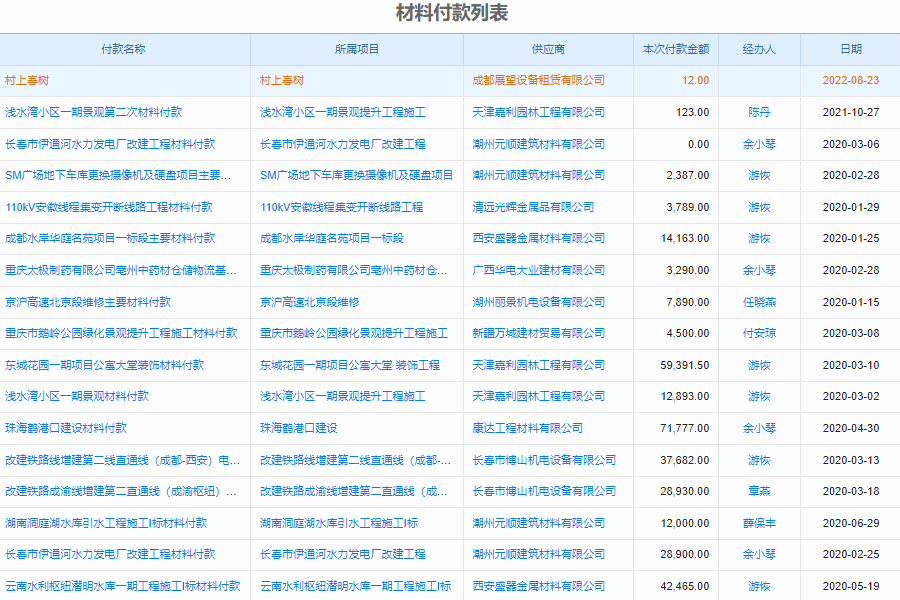Open supplier 清远光辉金属品有限公司
The height and width of the screenshot is (600, 900).
533,207
